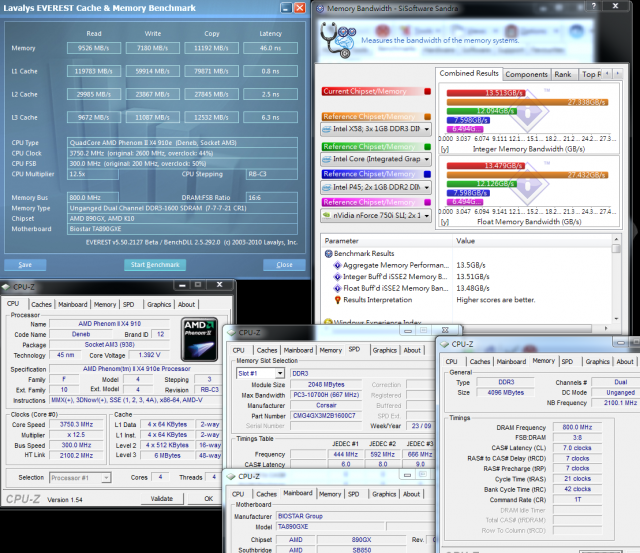
Task: Click Integer Buff'd iSSE2 row icon
Action: point(337,277)
